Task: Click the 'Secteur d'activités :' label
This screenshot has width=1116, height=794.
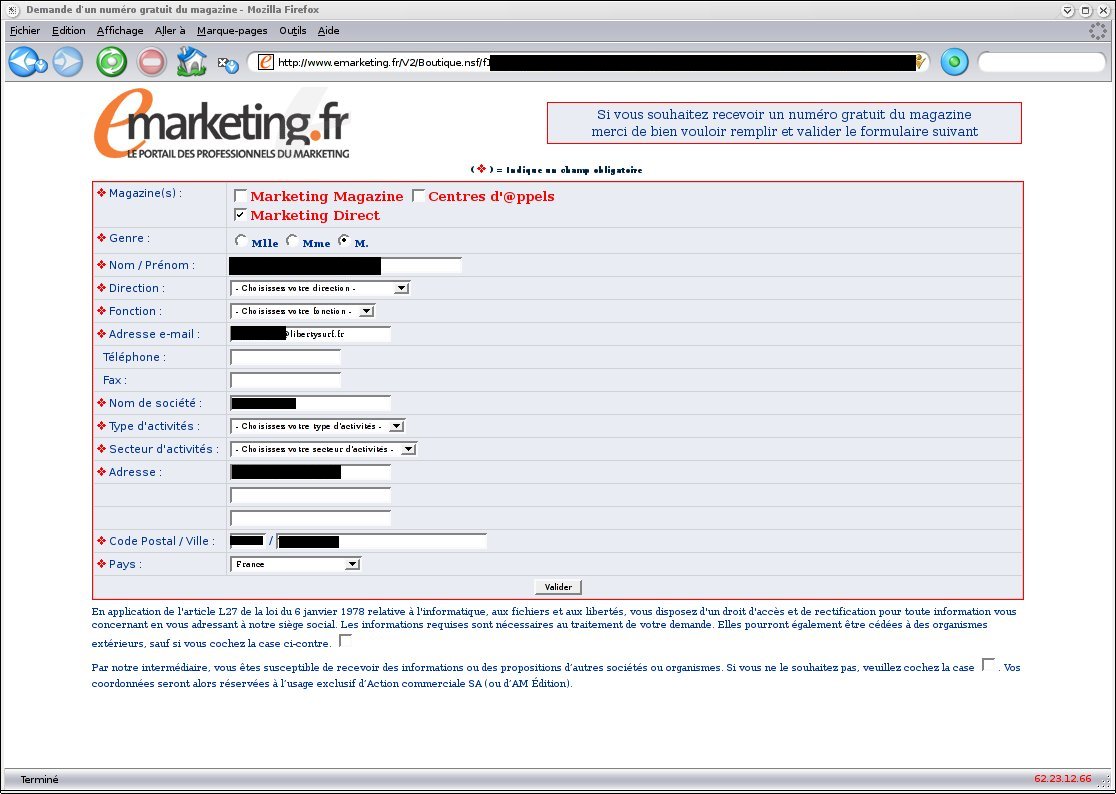Action: tap(164, 449)
